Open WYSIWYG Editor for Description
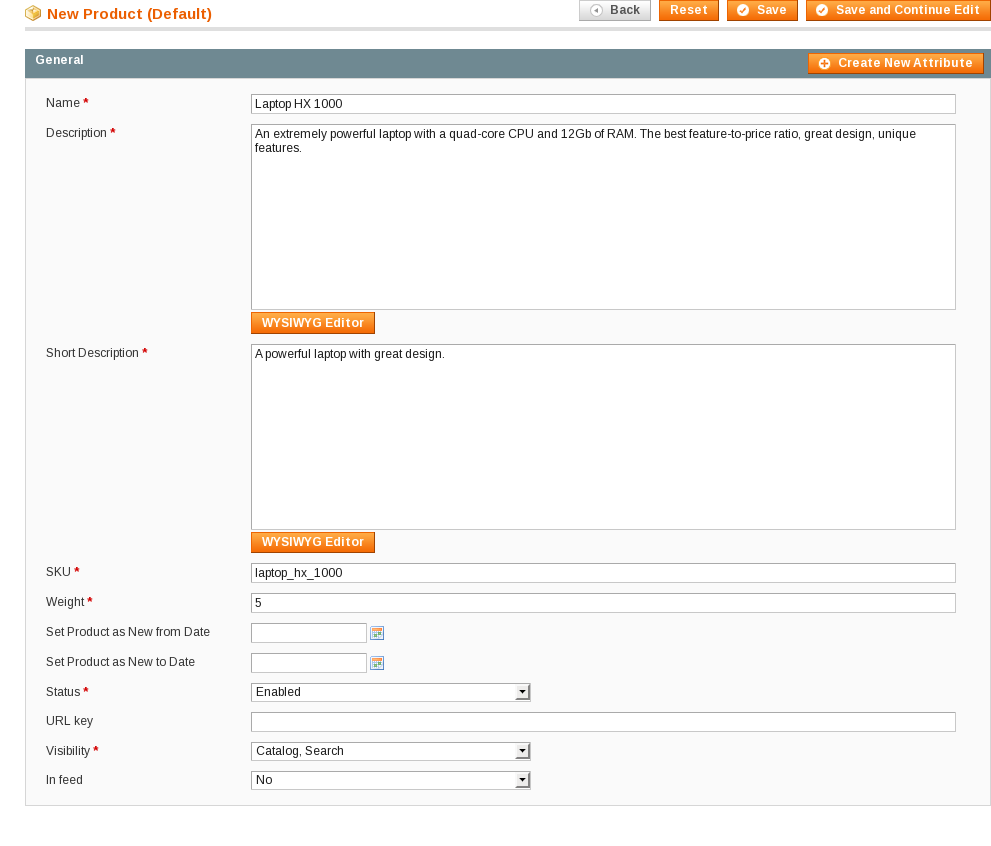Viewport: 991px width, 846px height. pos(313,323)
